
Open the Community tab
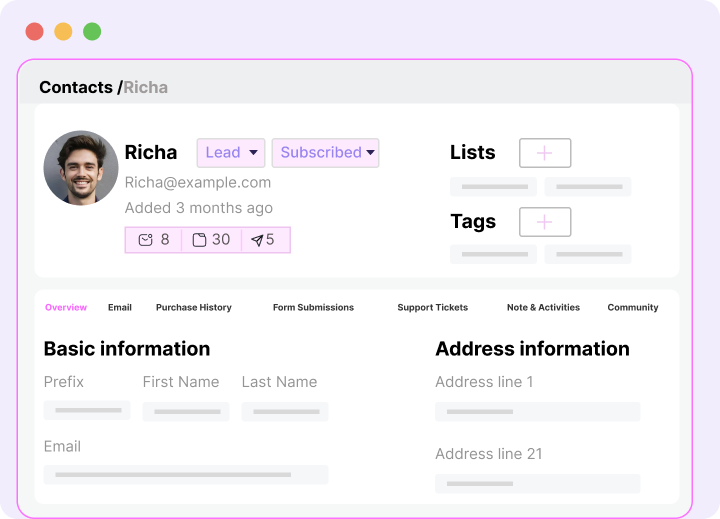[x=633, y=307]
